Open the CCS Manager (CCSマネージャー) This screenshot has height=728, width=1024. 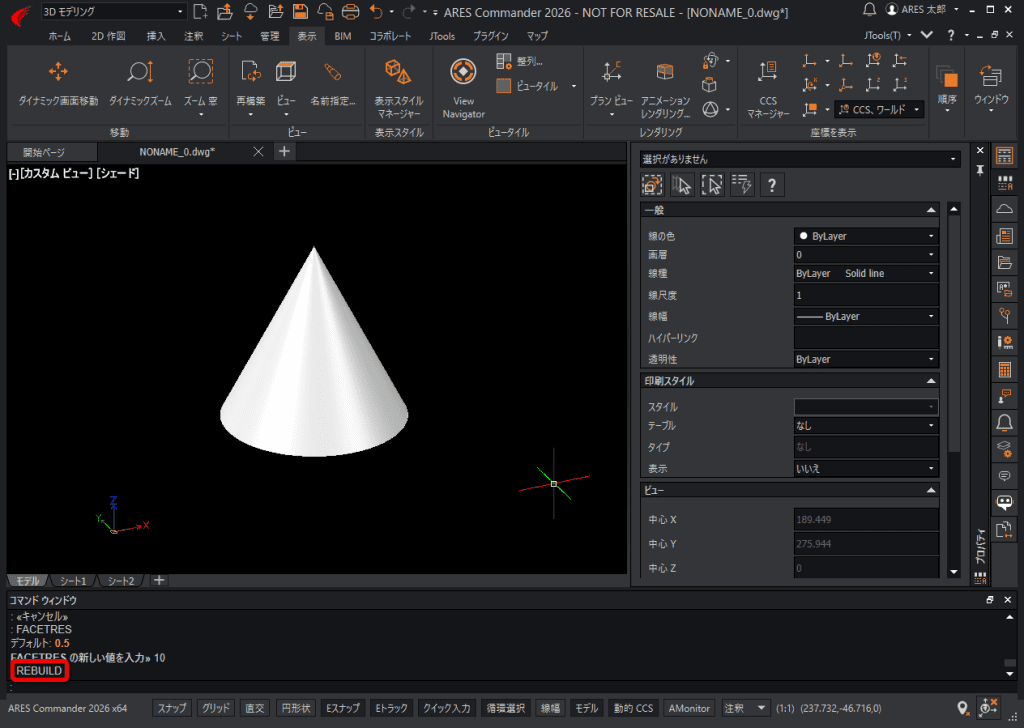click(x=768, y=88)
